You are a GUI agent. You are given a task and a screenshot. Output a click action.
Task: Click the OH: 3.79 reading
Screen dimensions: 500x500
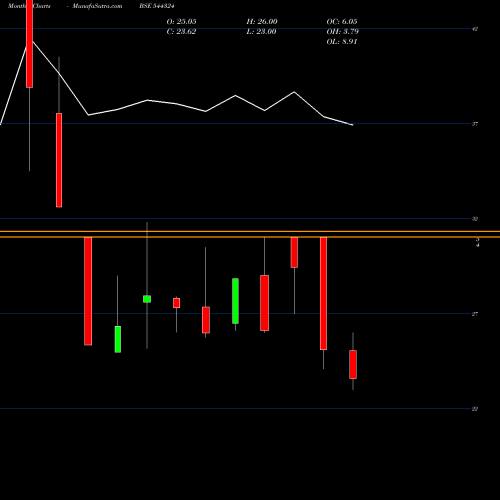tap(342, 32)
